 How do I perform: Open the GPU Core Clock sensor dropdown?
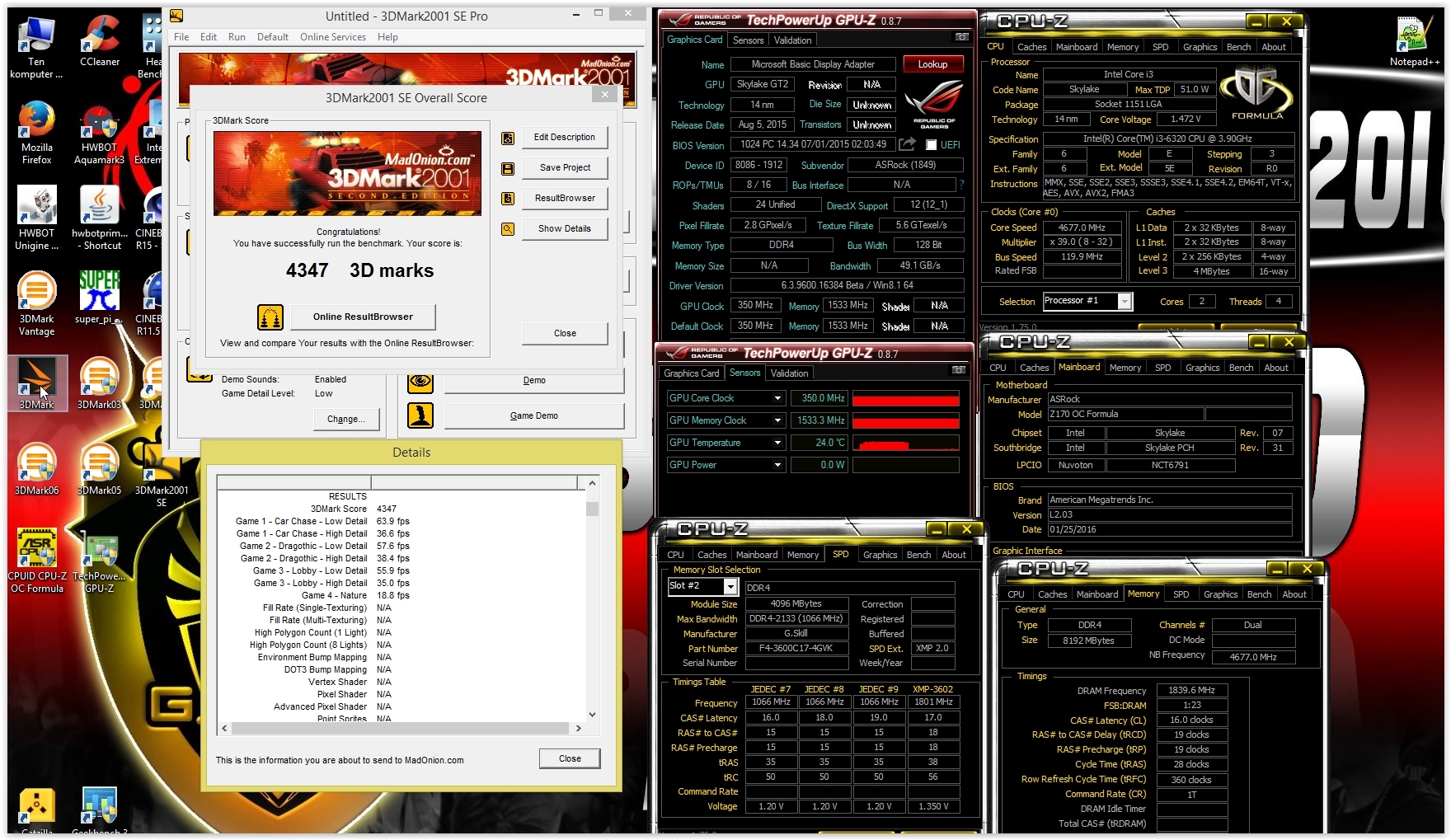(x=777, y=398)
